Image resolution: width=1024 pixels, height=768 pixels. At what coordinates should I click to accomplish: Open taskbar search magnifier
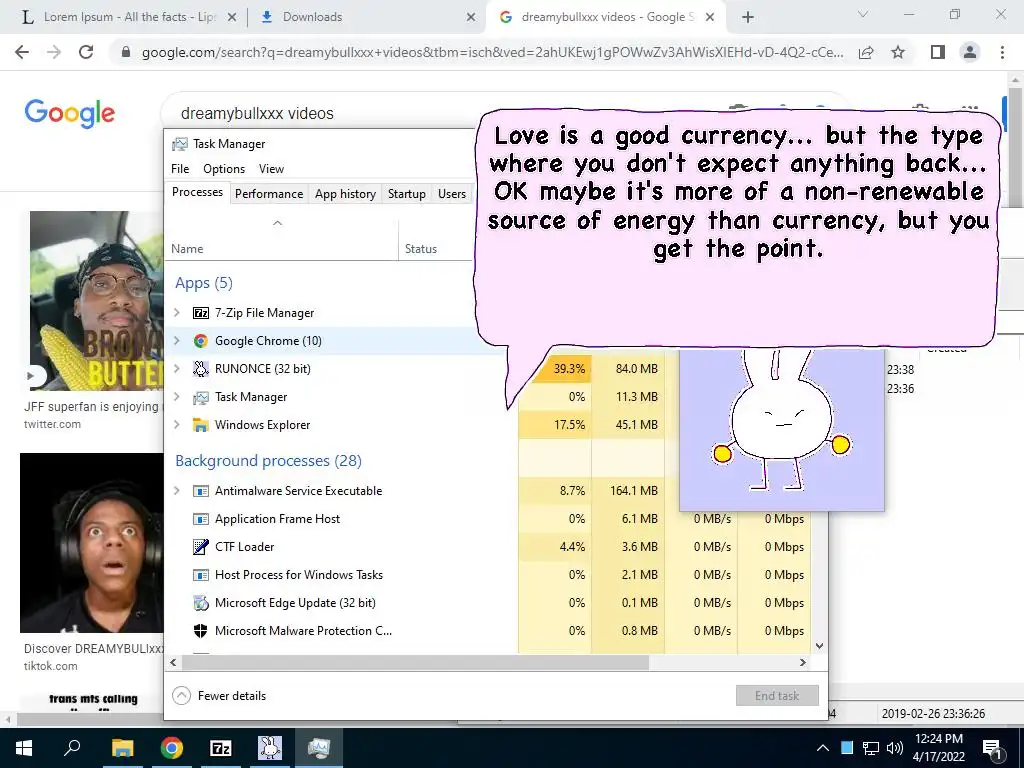[x=72, y=748]
